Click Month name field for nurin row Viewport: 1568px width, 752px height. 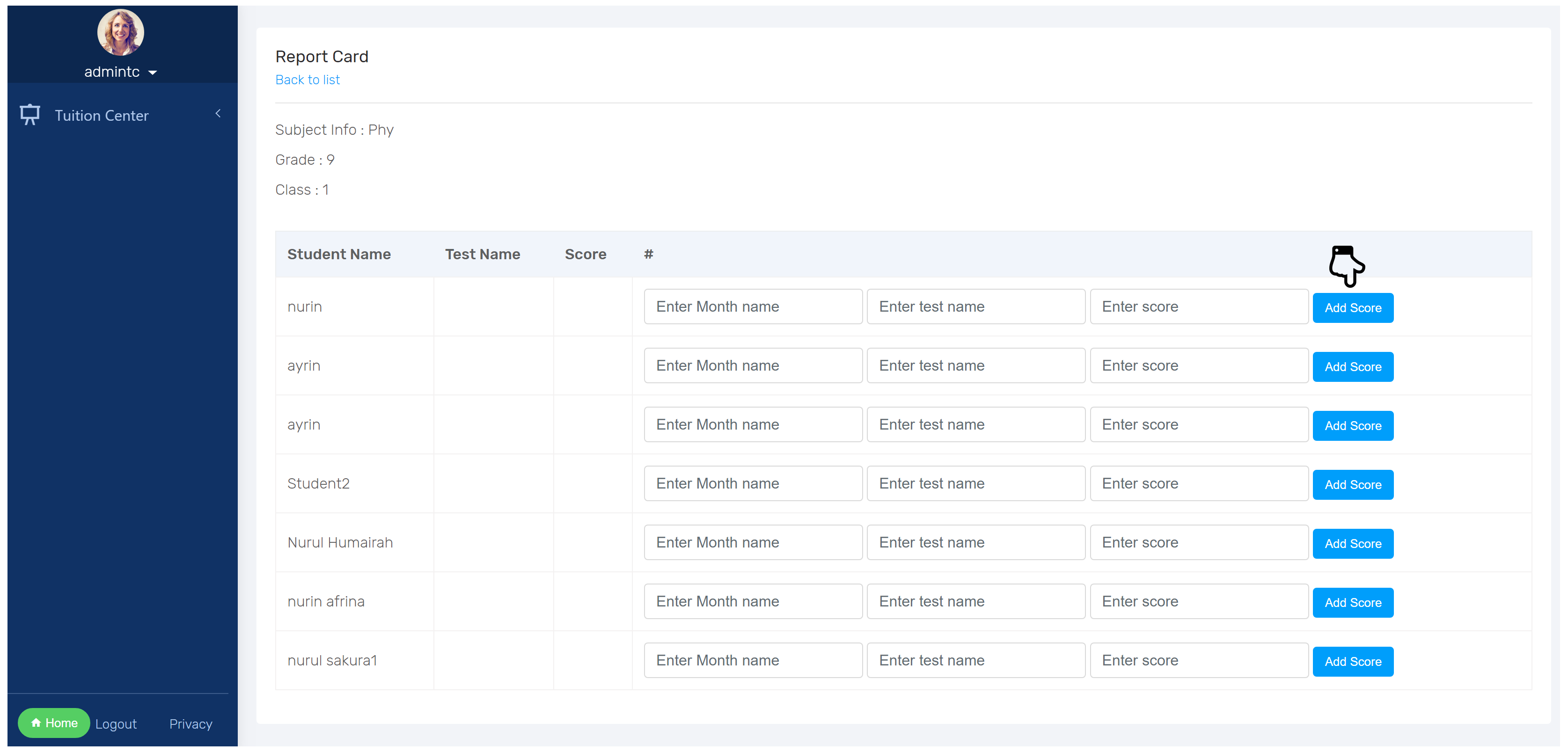click(753, 307)
